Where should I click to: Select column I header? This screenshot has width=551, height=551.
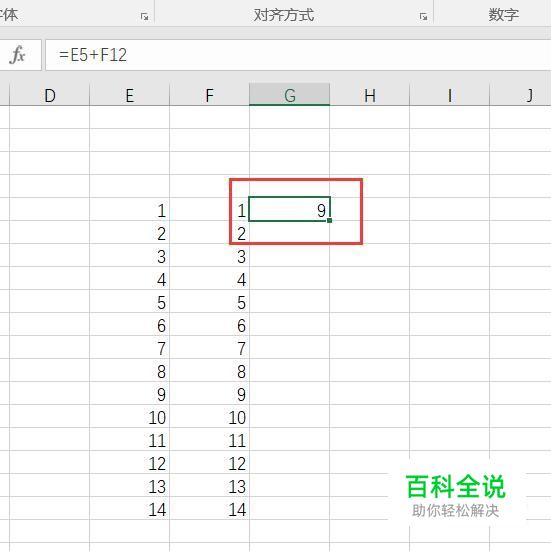[x=449, y=95]
